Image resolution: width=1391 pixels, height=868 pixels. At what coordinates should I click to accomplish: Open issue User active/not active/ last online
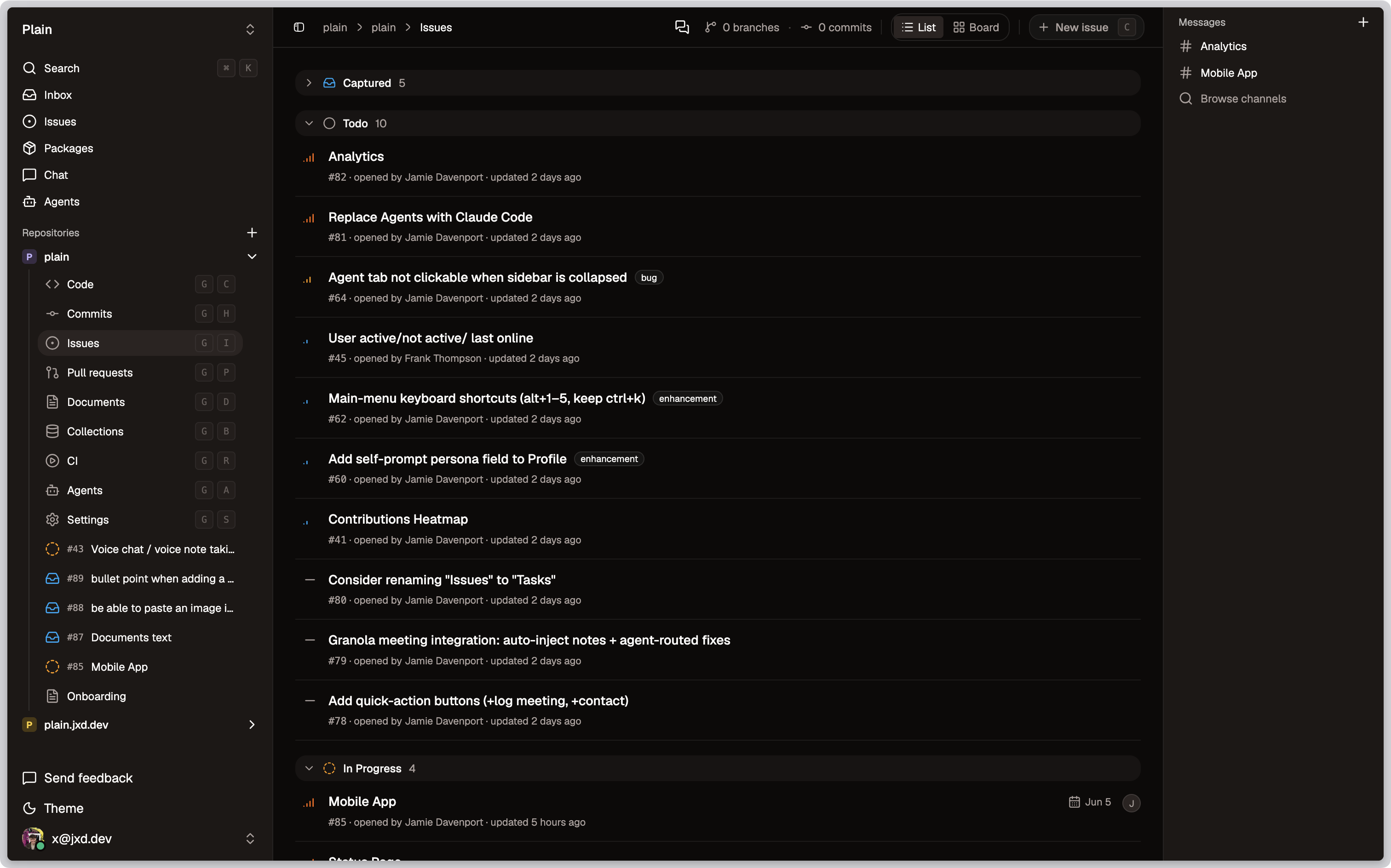430,338
